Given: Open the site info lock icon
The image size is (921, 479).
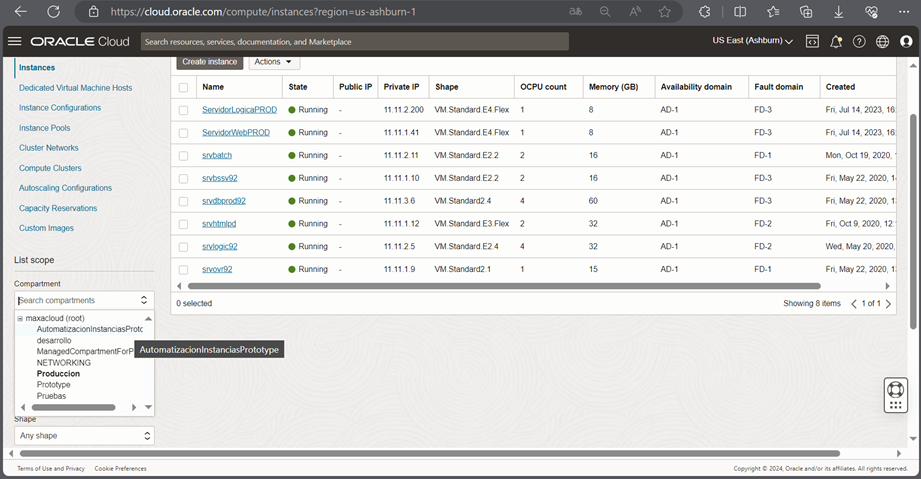Looking at the screenshot, I should (x=93, y=12).
